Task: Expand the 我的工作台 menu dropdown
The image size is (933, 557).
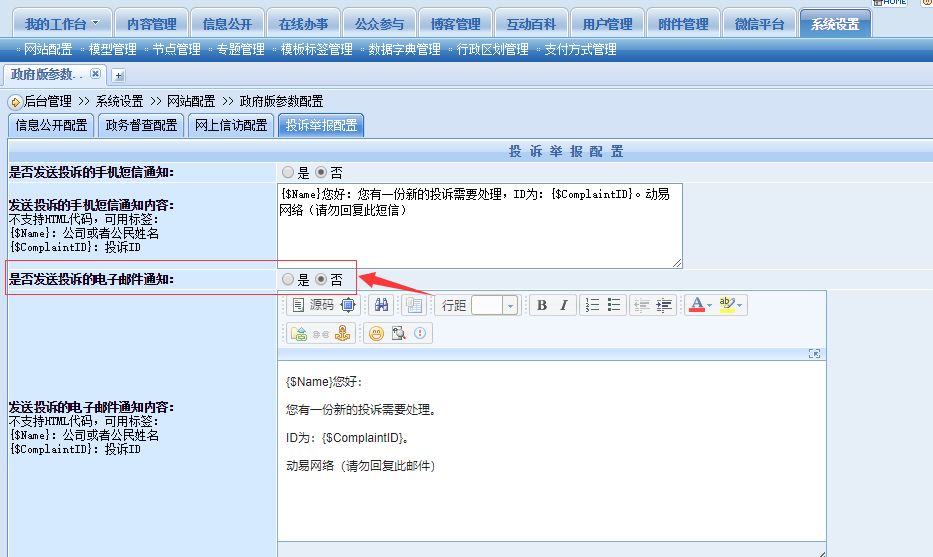Action: (95, 24)
